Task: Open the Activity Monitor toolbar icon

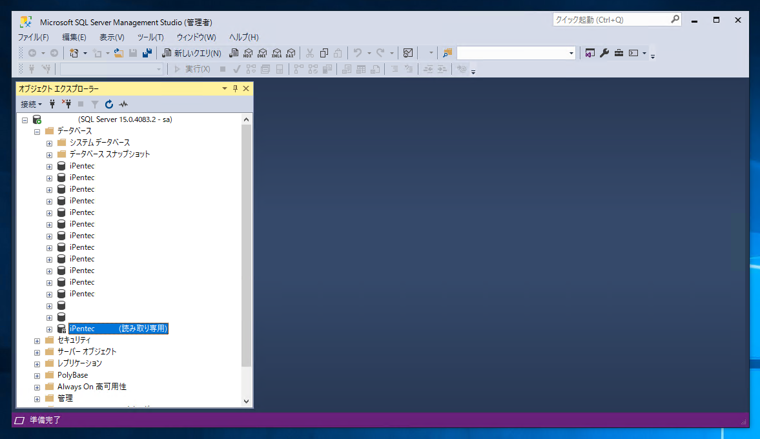Action: (x=408, y=53)
